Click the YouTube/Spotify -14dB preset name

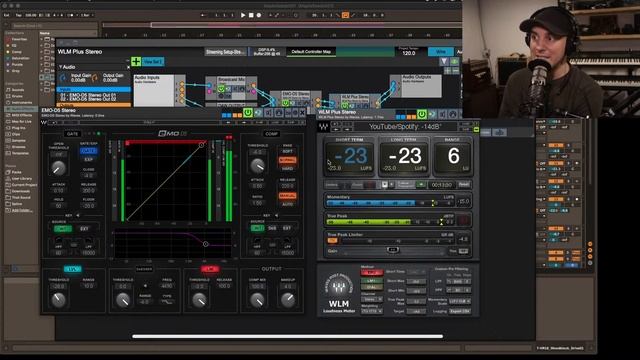point(405,127)
